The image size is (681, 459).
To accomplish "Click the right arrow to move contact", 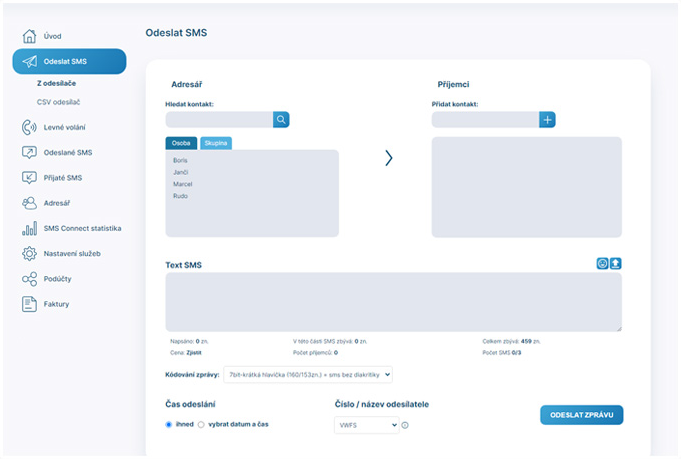I will coord(389,158).
